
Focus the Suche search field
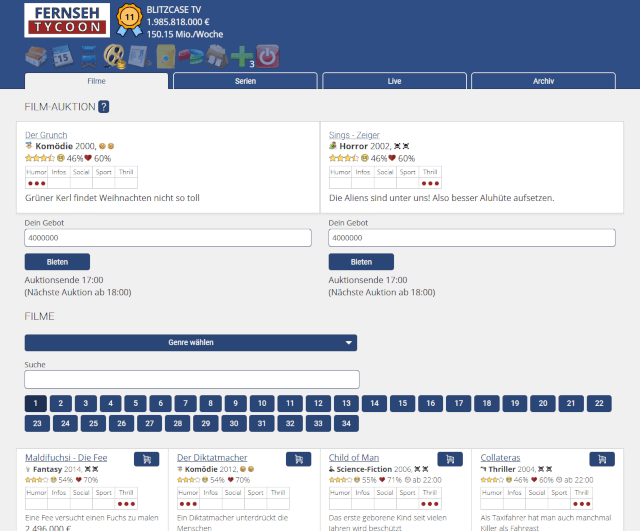point(192,379)
